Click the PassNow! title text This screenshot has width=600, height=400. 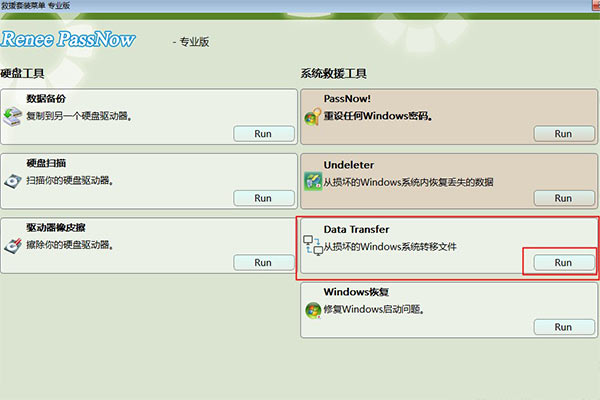click(x=347, y=99)
